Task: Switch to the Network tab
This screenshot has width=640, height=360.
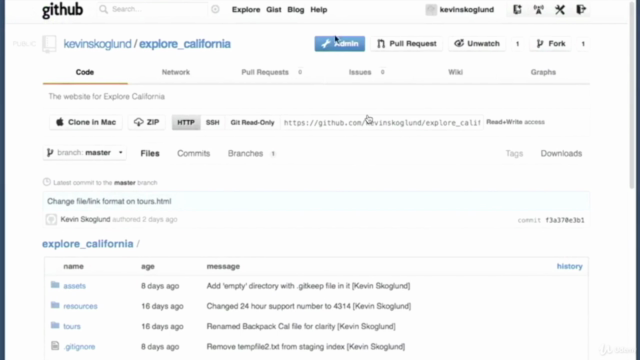Action: [176, 72]
